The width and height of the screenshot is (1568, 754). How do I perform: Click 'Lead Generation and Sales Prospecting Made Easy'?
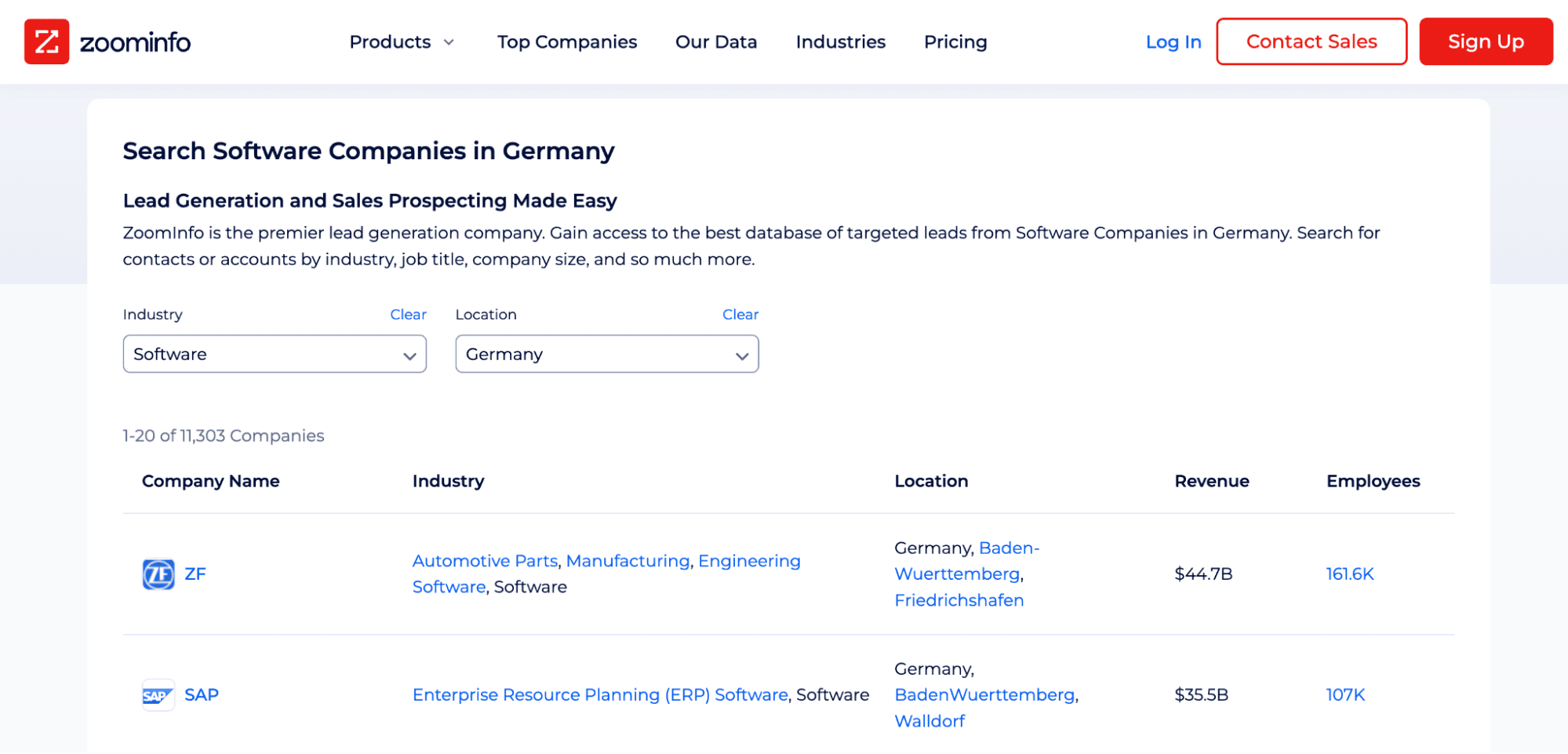tap(370, 201)
